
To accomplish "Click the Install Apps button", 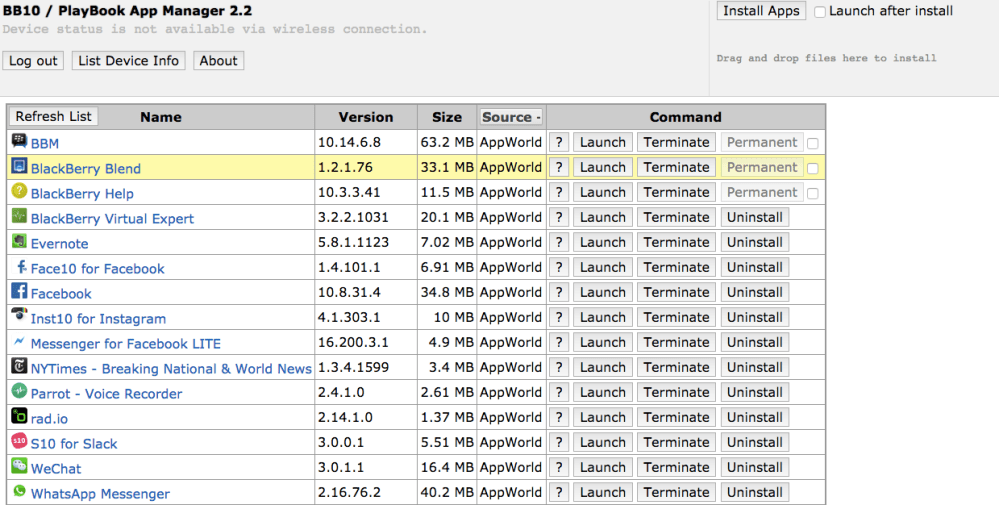I will click(x=761, y=11).
